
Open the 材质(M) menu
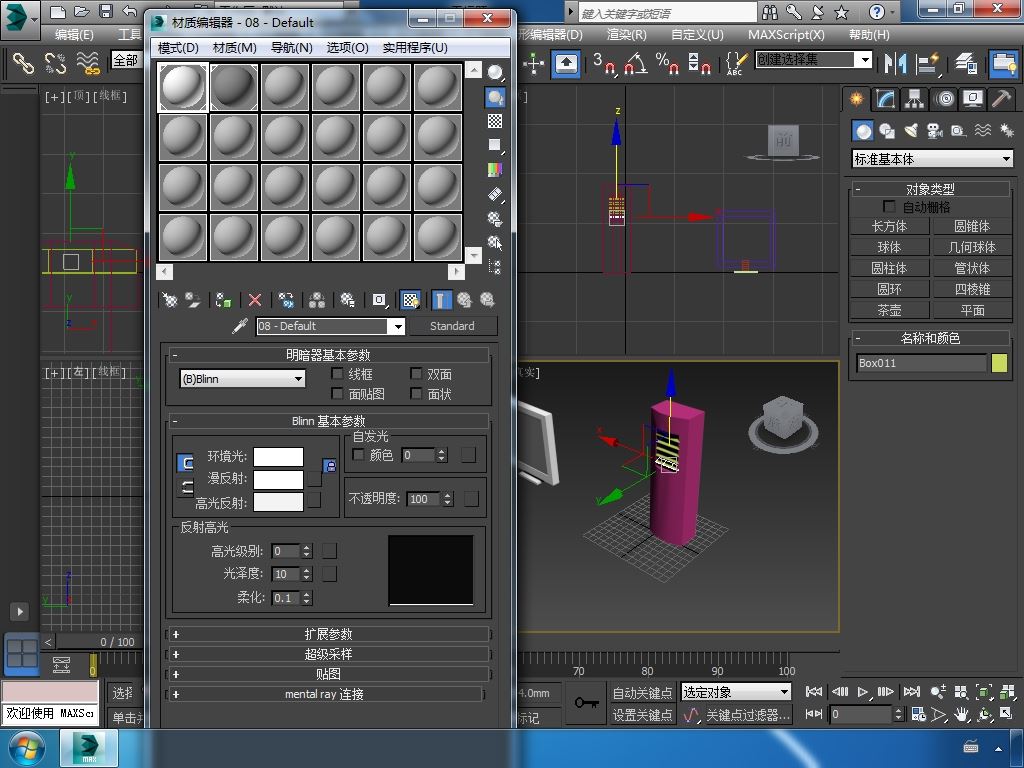tap(234, 47)
